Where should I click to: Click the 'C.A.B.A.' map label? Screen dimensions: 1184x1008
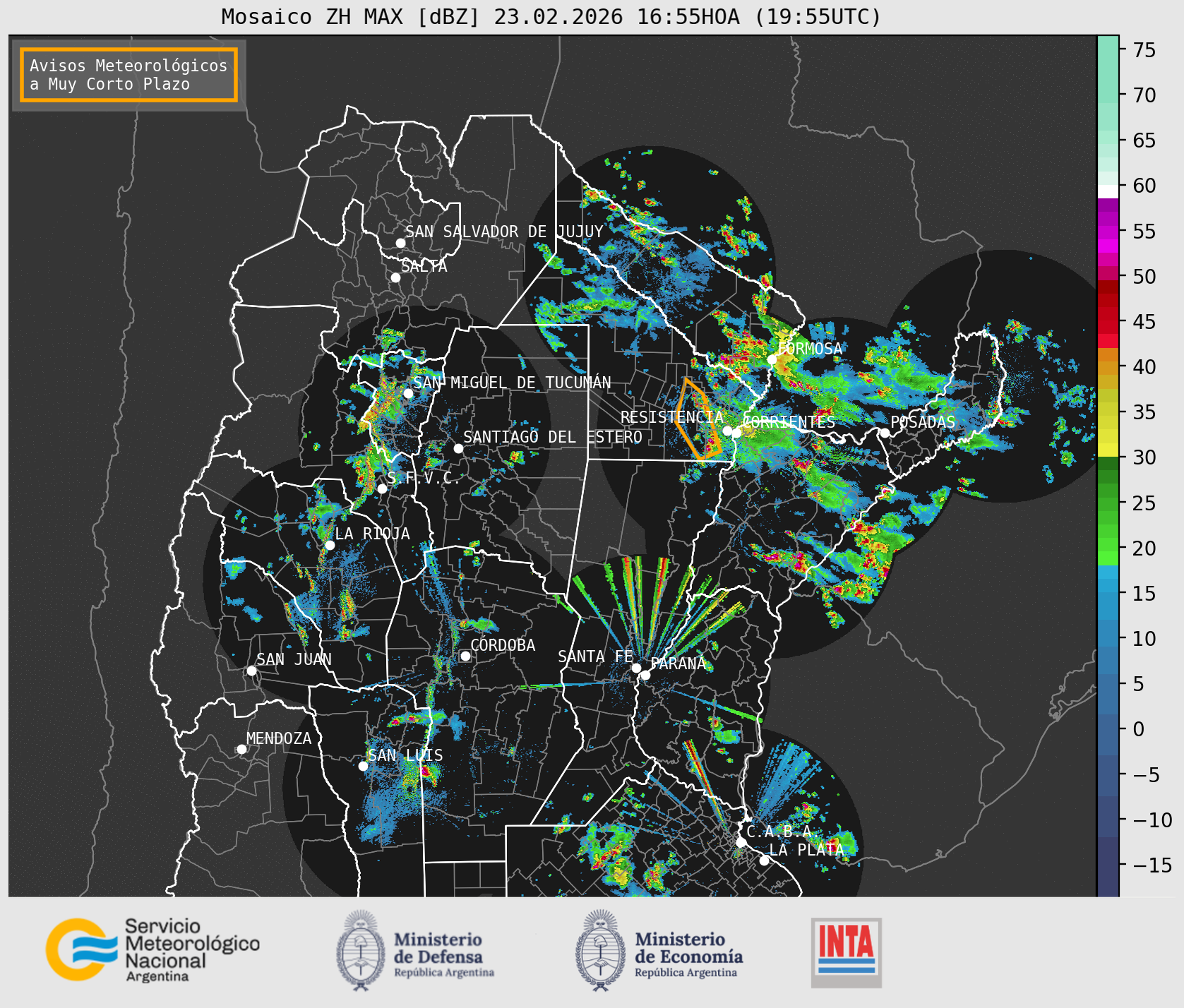(x=784, y=832)
